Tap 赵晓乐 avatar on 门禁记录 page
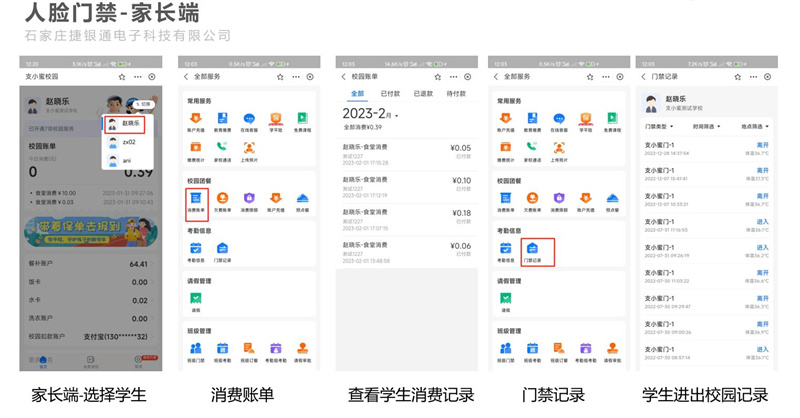Screen dimensions: 800x418 (651, 103)
